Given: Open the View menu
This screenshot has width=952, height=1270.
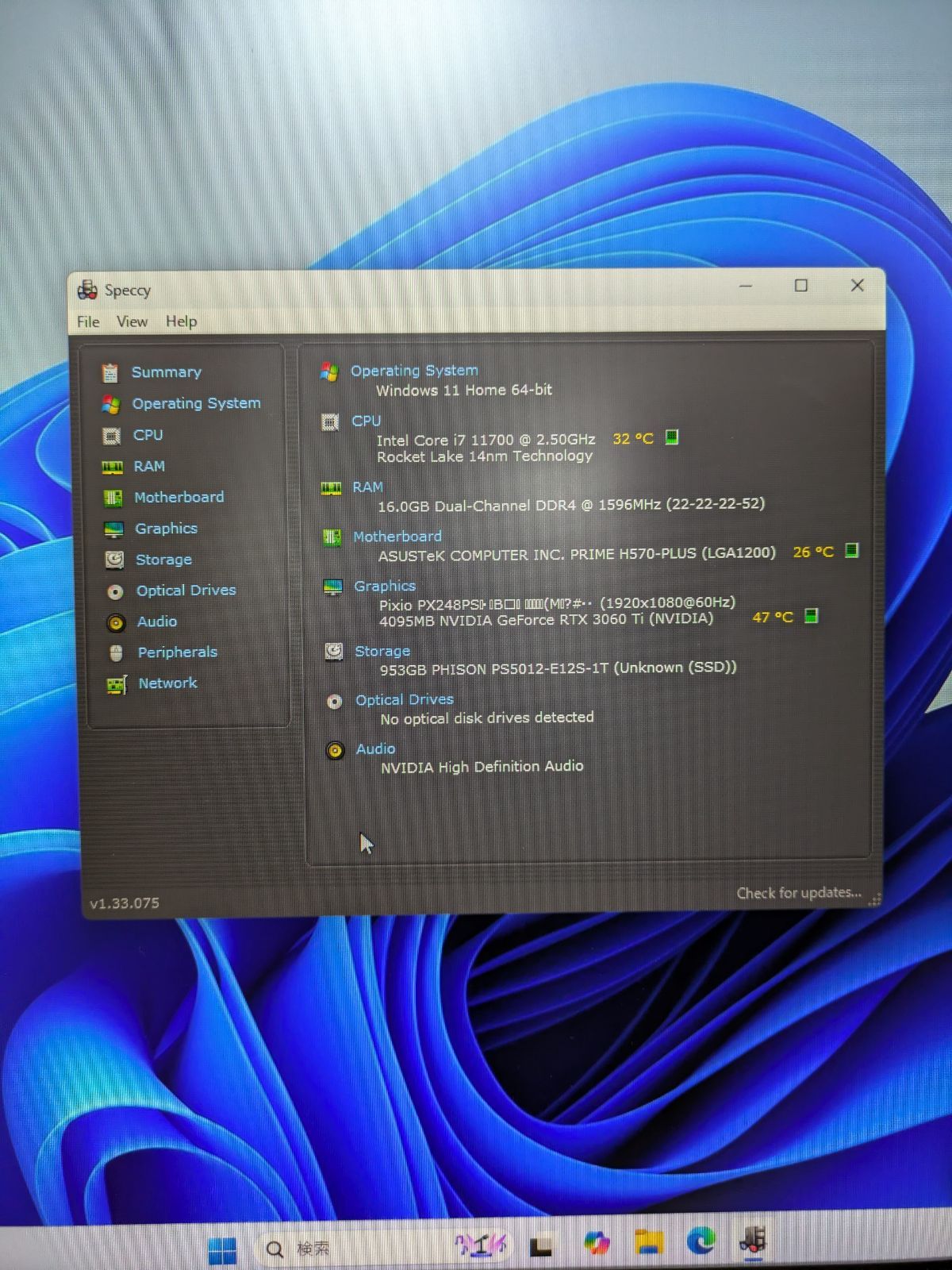Looking at the screenshot, I should point(132,321).
